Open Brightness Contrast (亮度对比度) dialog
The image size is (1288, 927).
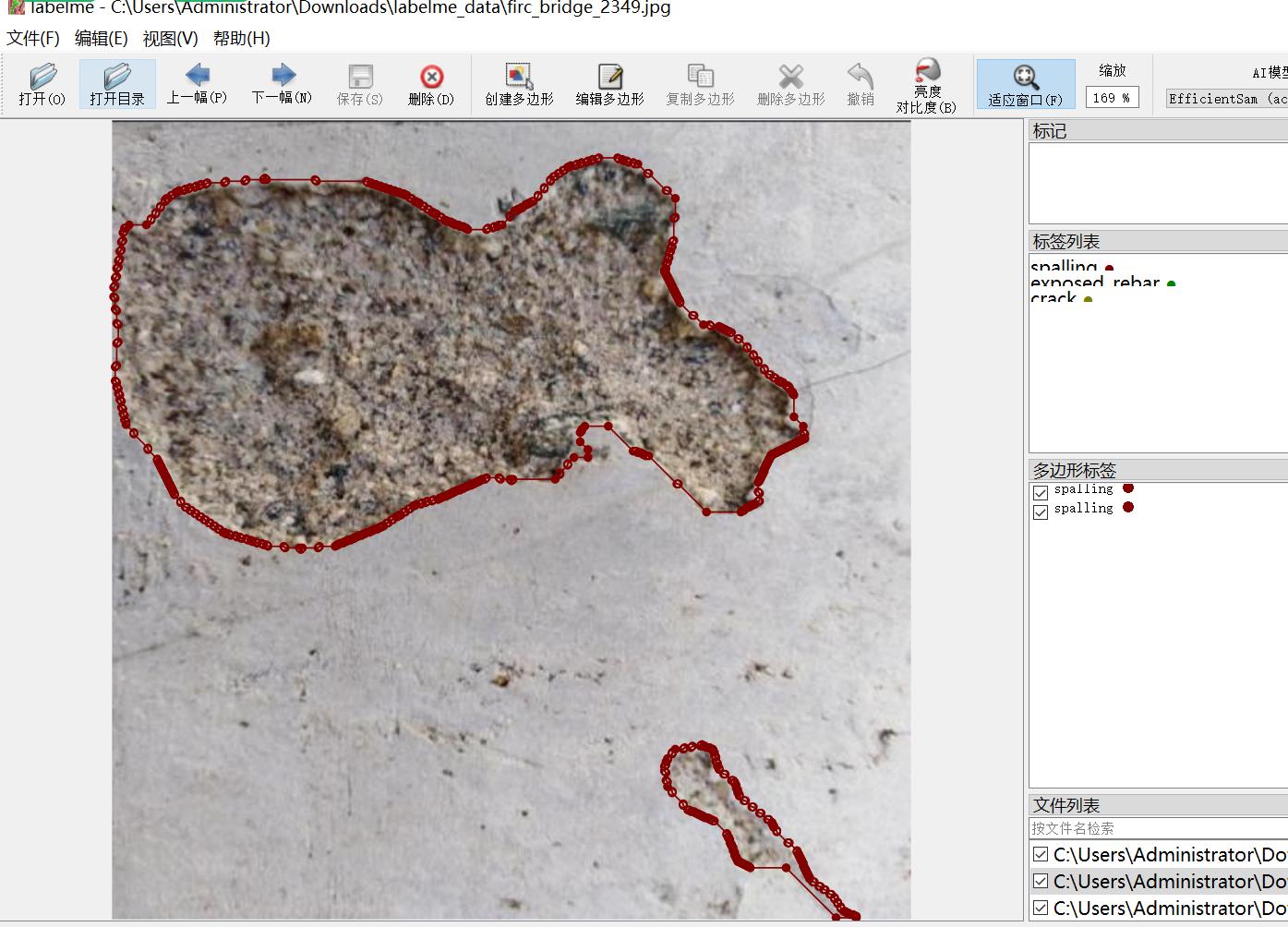pyautogui.click(x=926, y=84)
